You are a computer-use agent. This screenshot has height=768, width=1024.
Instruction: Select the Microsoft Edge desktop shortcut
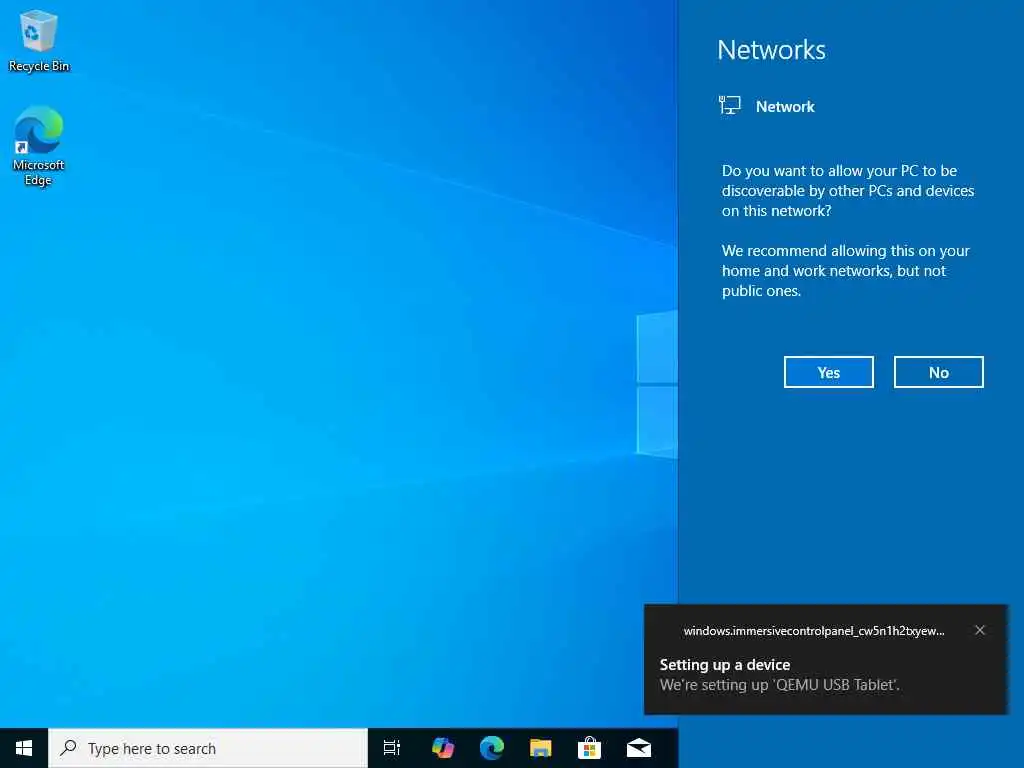(x=39, y=146)
